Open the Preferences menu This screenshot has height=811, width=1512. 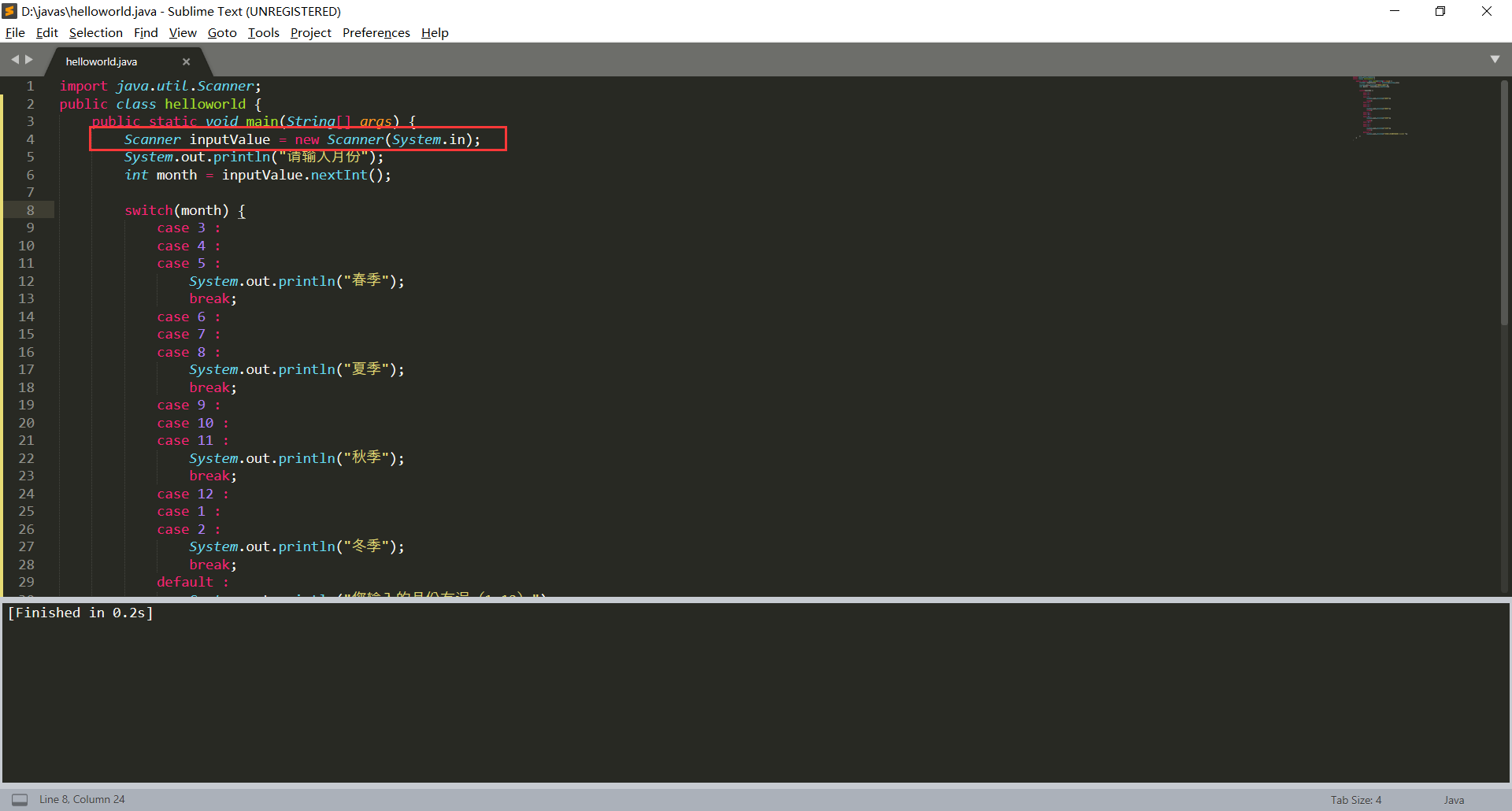pos(376,32)
